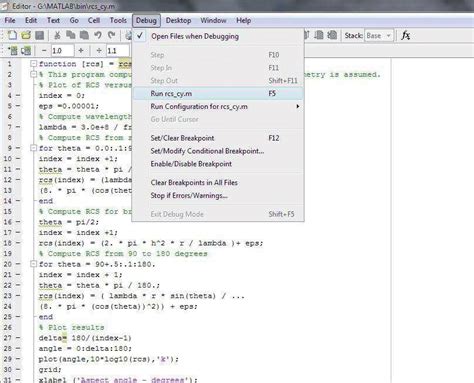This screenshot has height=383, width=474.
Task: Click the Open file folder icon
Action: 26,35
